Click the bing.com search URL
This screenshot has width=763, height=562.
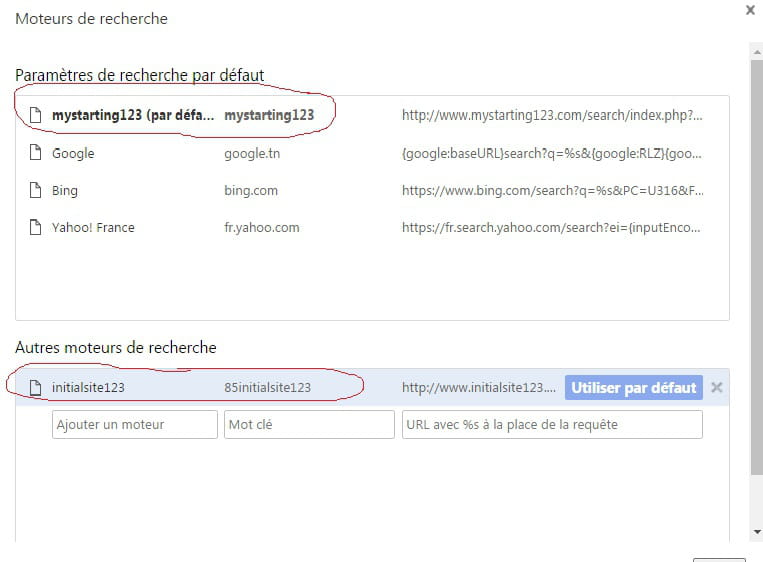[x=553, y=190]
